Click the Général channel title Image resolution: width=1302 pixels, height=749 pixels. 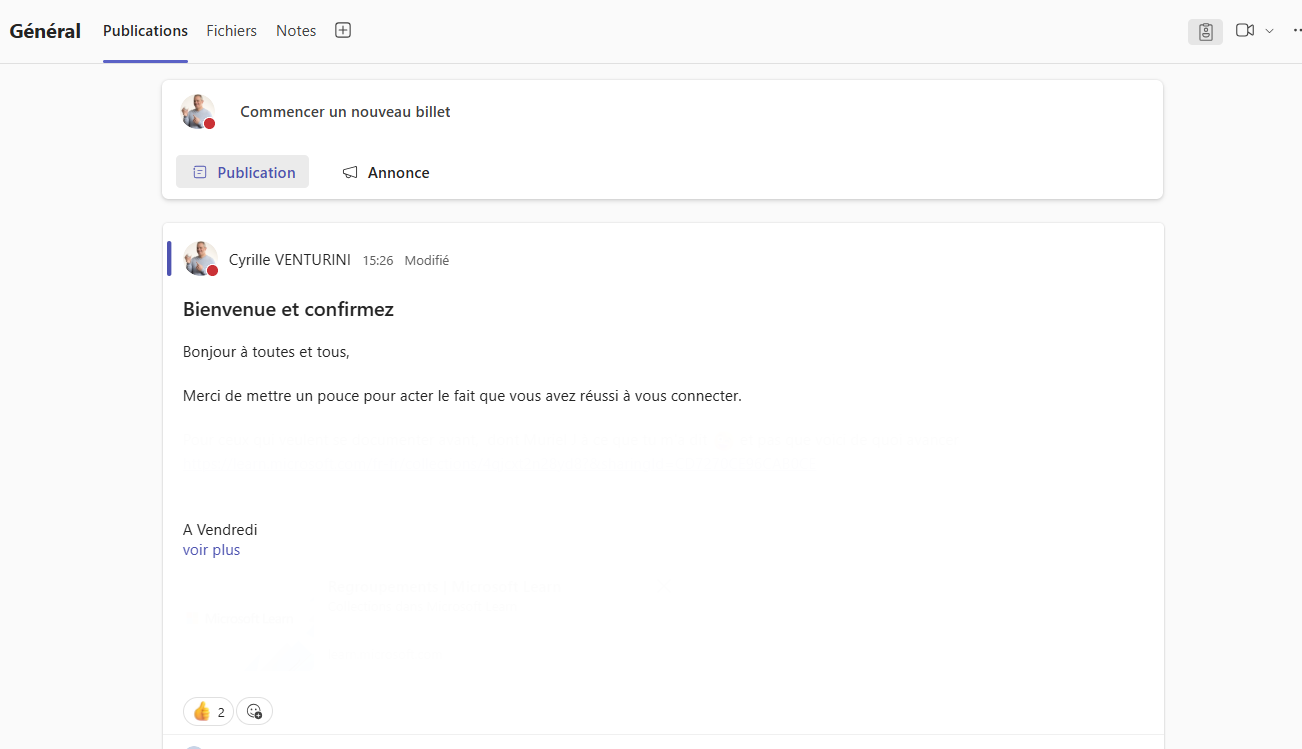pos(45,31)
